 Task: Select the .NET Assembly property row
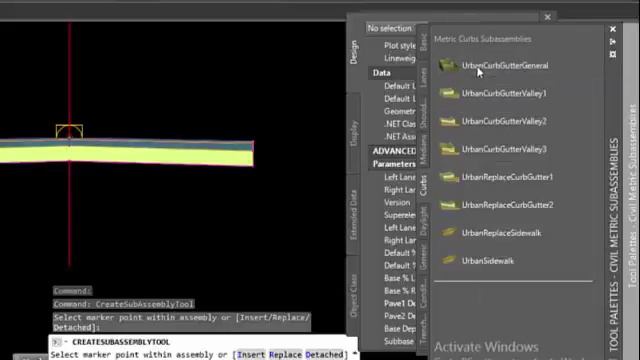(x=399, y=136)
